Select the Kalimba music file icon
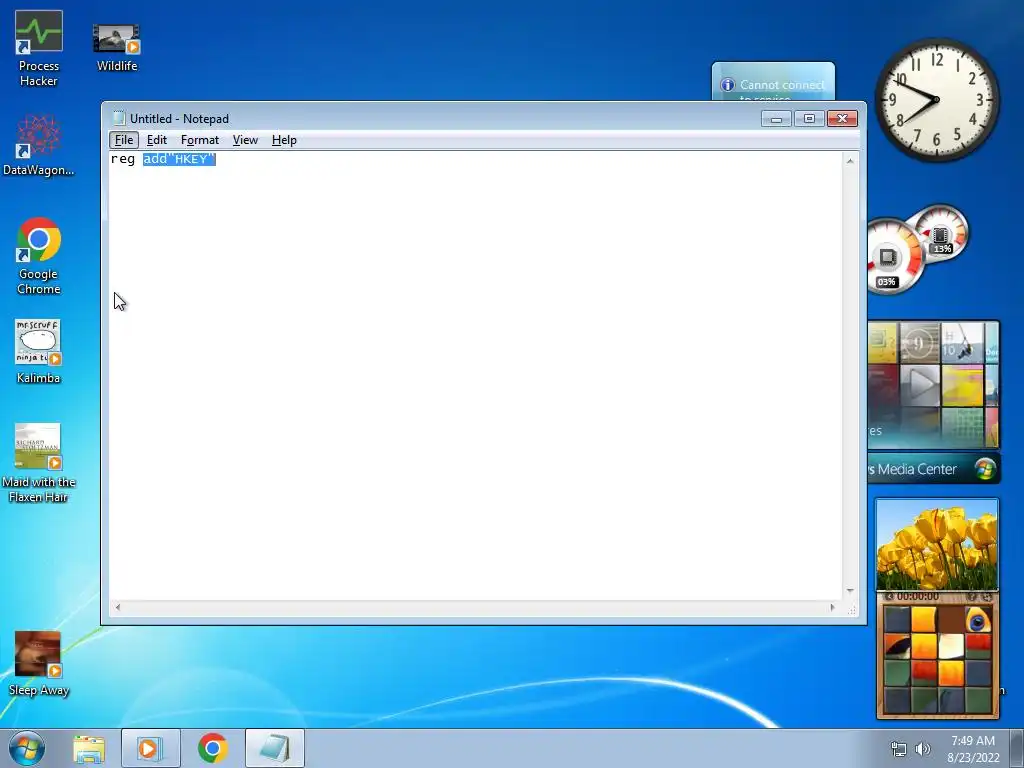 (39, 351)
